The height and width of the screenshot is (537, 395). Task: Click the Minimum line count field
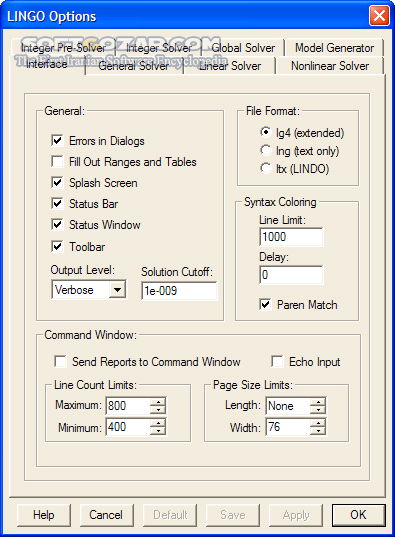(x=128, y=427)
